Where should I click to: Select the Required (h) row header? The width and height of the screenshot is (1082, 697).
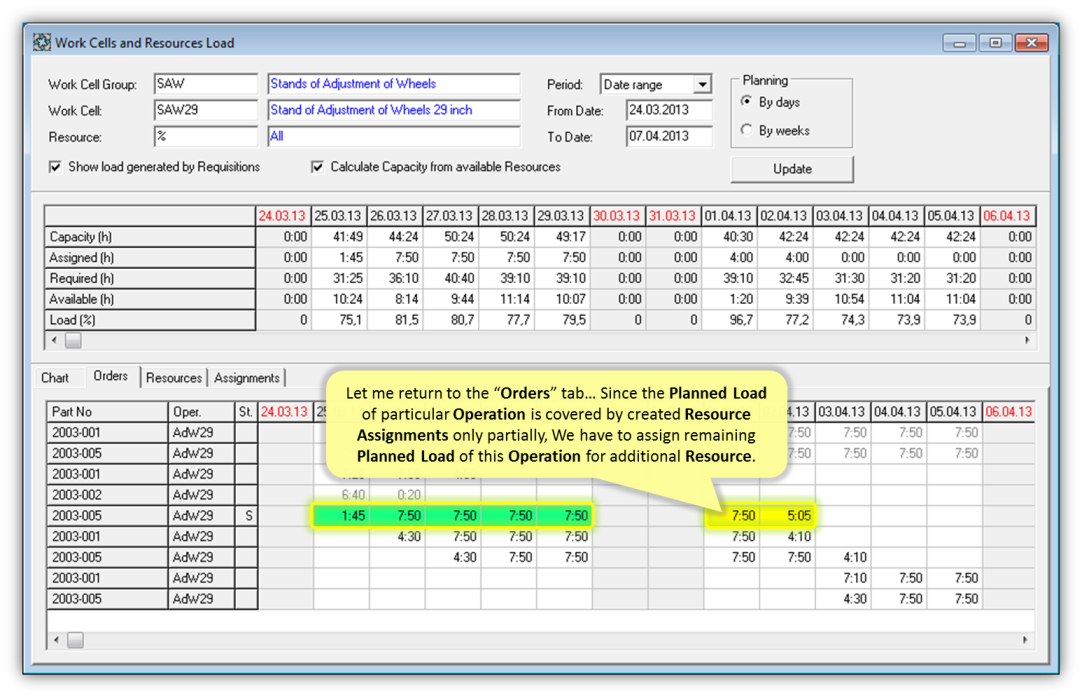pos(150,278)
